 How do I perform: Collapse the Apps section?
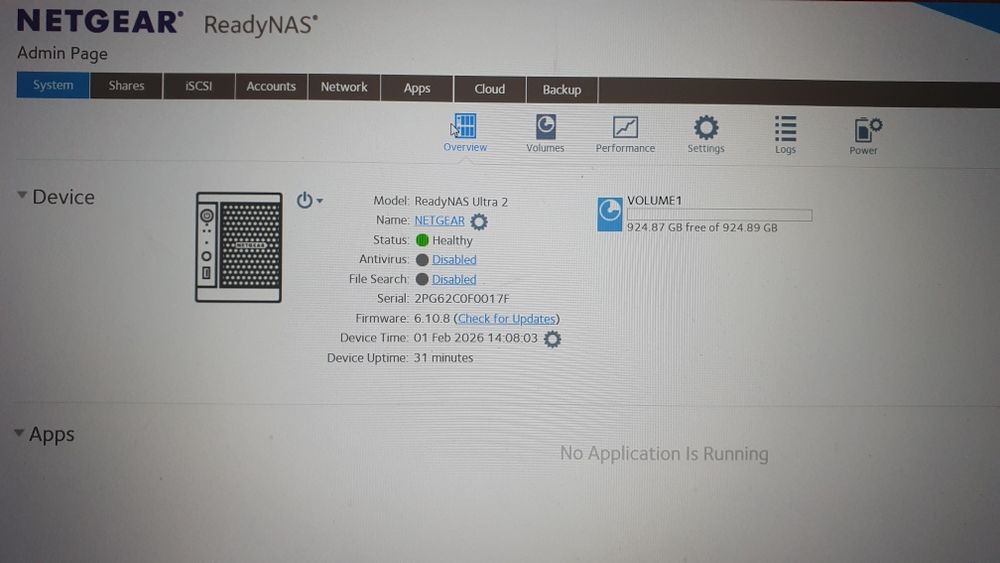(19, 433)
